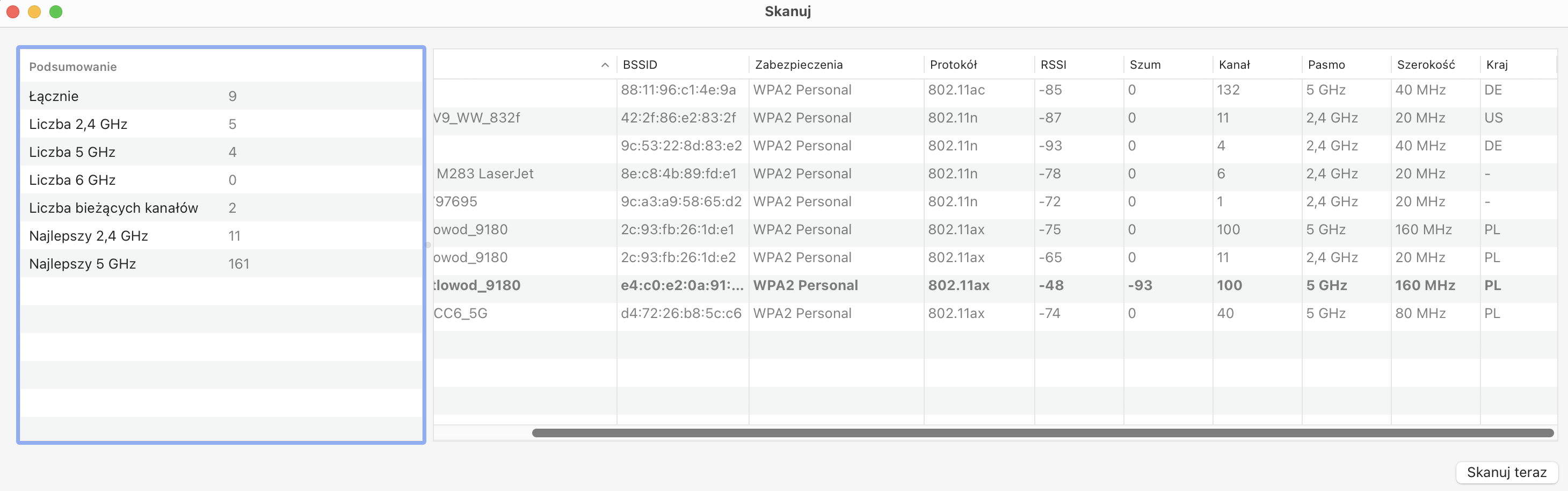This screenshot has width=1568, height=491.
Task: Click the Protokół column header
Action: point(979,64)
